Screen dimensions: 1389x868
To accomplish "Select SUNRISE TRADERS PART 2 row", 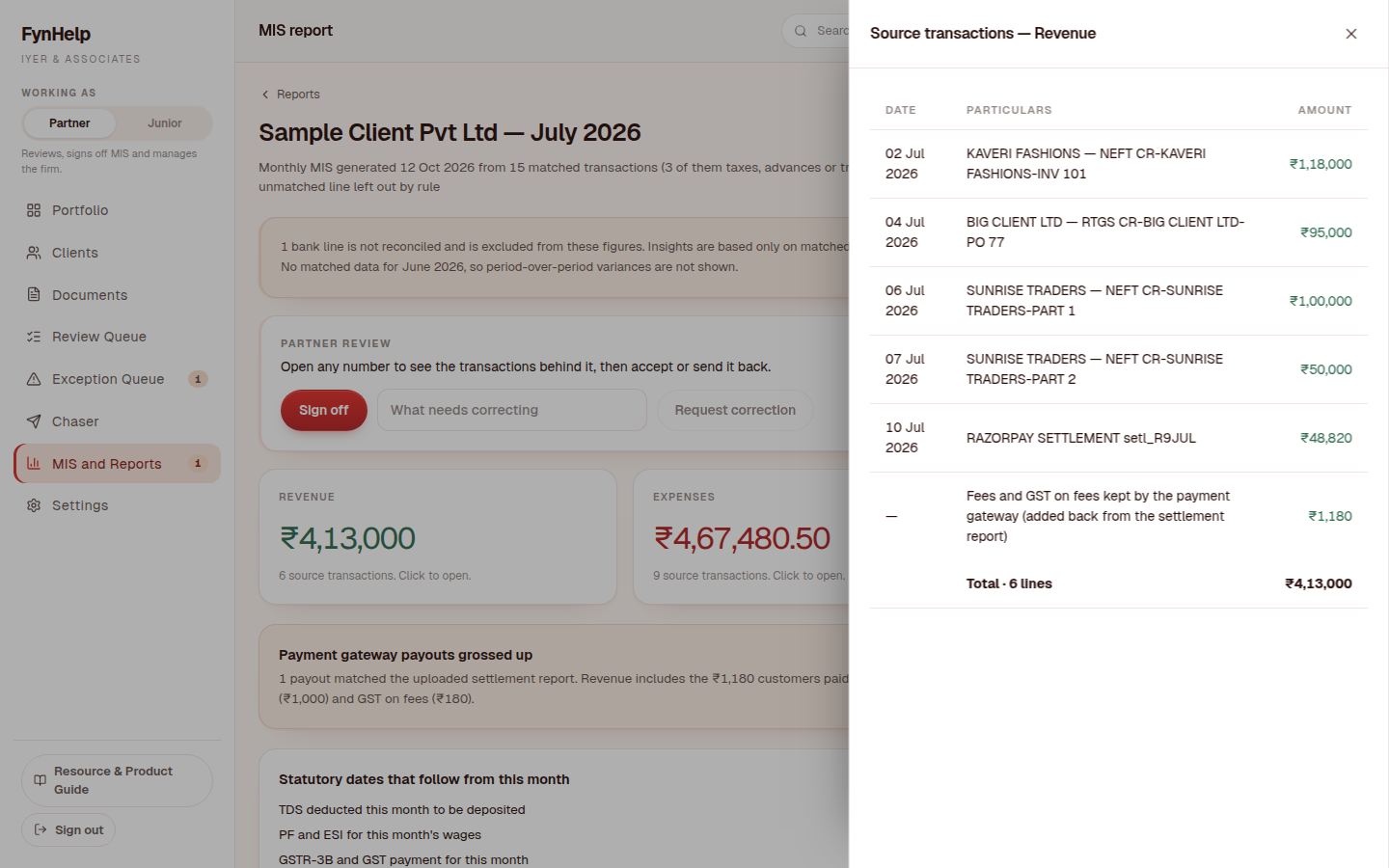I will (x=1119, y=369).
